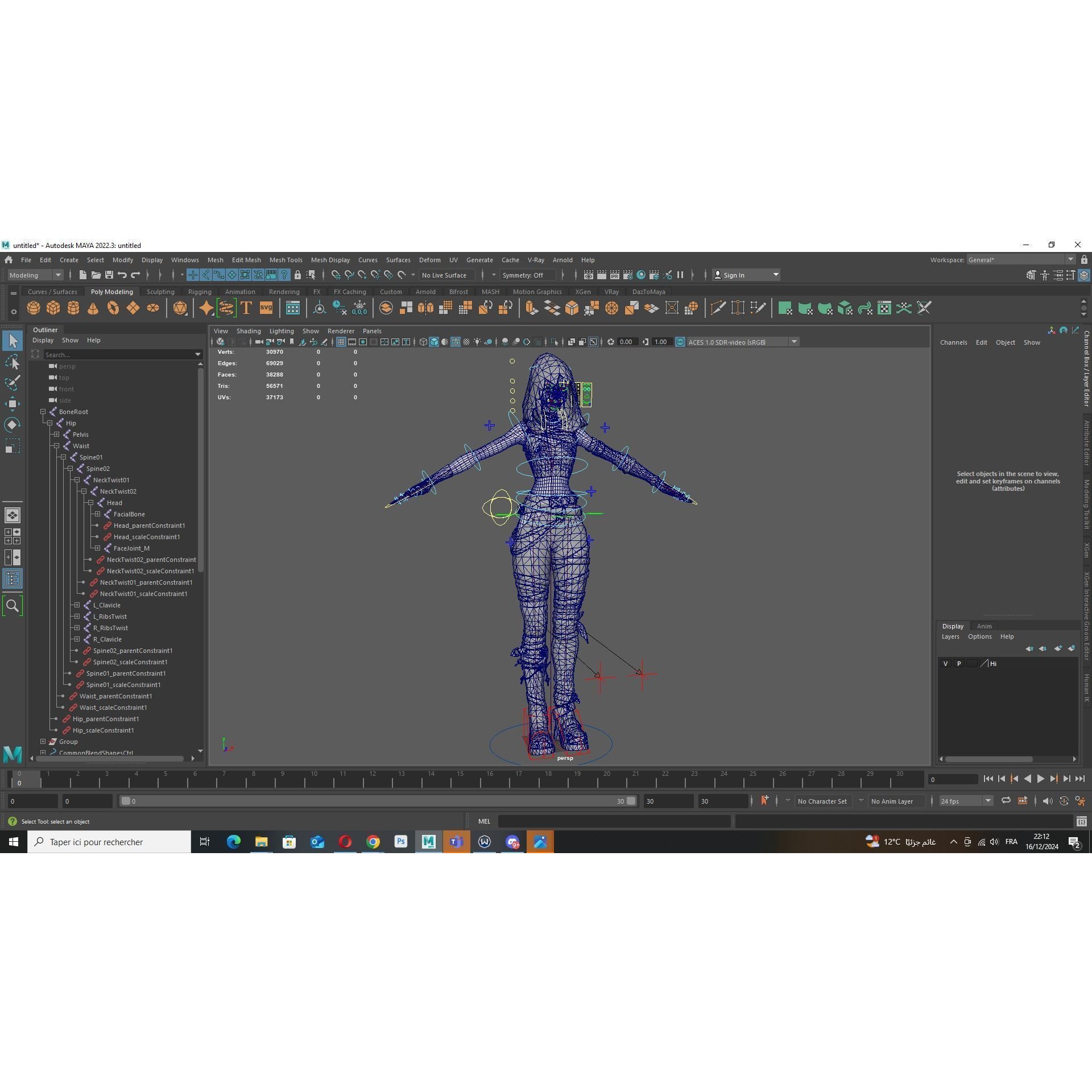Image resolution: width=1092 pixels, height=1092 pixels.
Task: Click the Redo arrow icon
Action: [135, 275]
